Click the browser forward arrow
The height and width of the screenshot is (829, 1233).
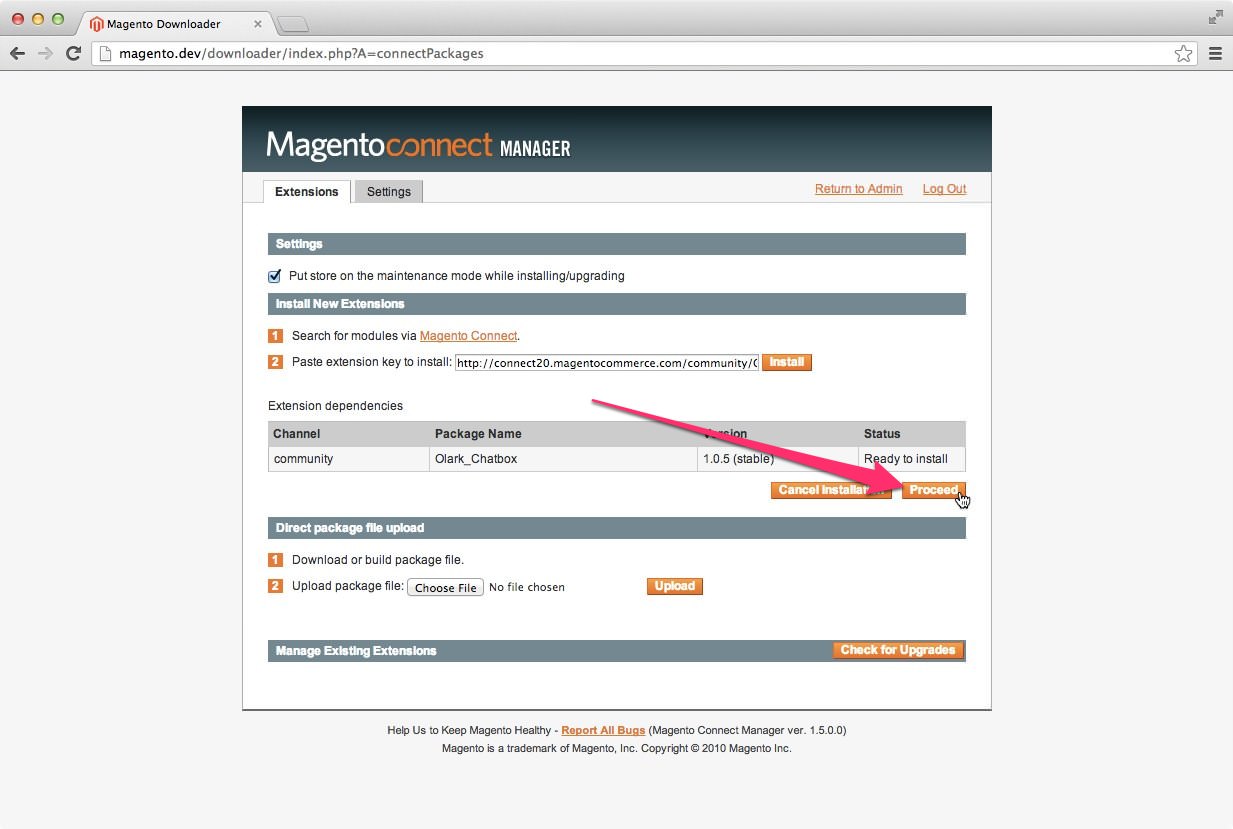pyautogui.click(x=45, y=54)
